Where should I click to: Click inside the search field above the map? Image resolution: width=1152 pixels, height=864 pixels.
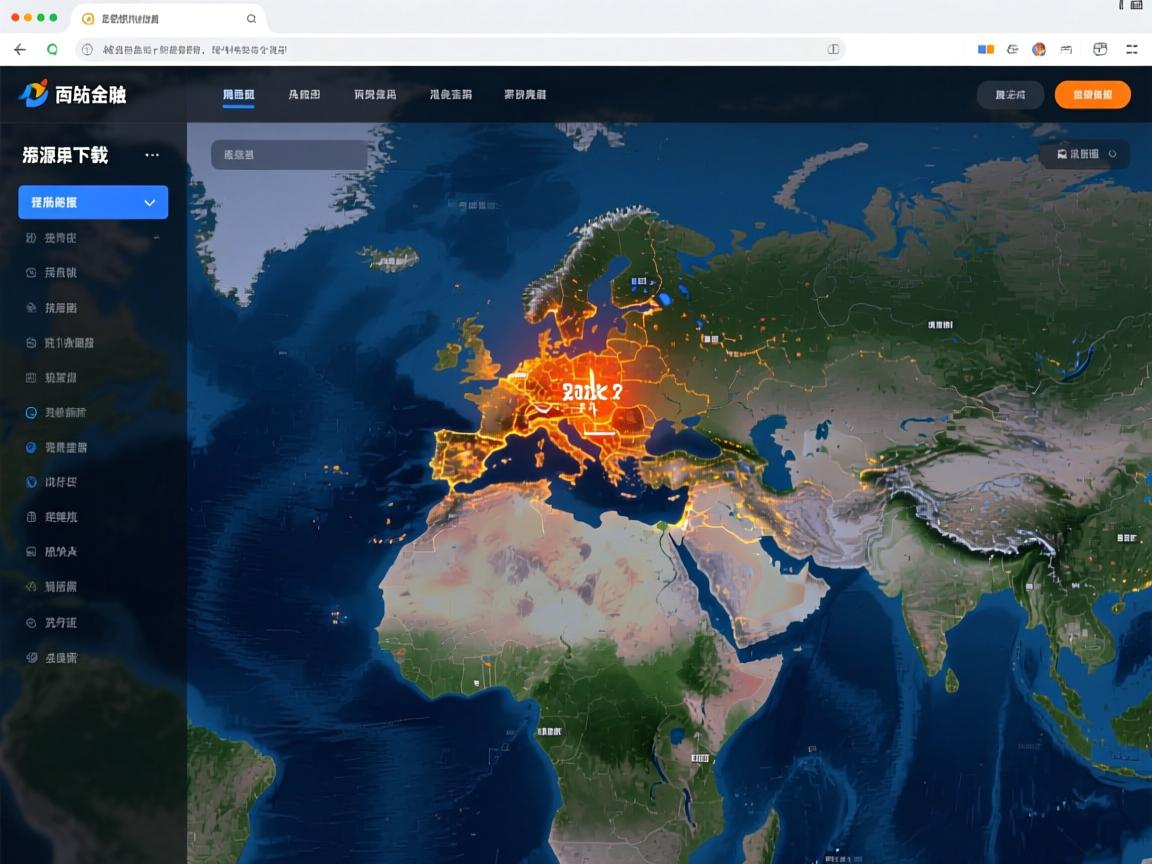coord(288,155)
